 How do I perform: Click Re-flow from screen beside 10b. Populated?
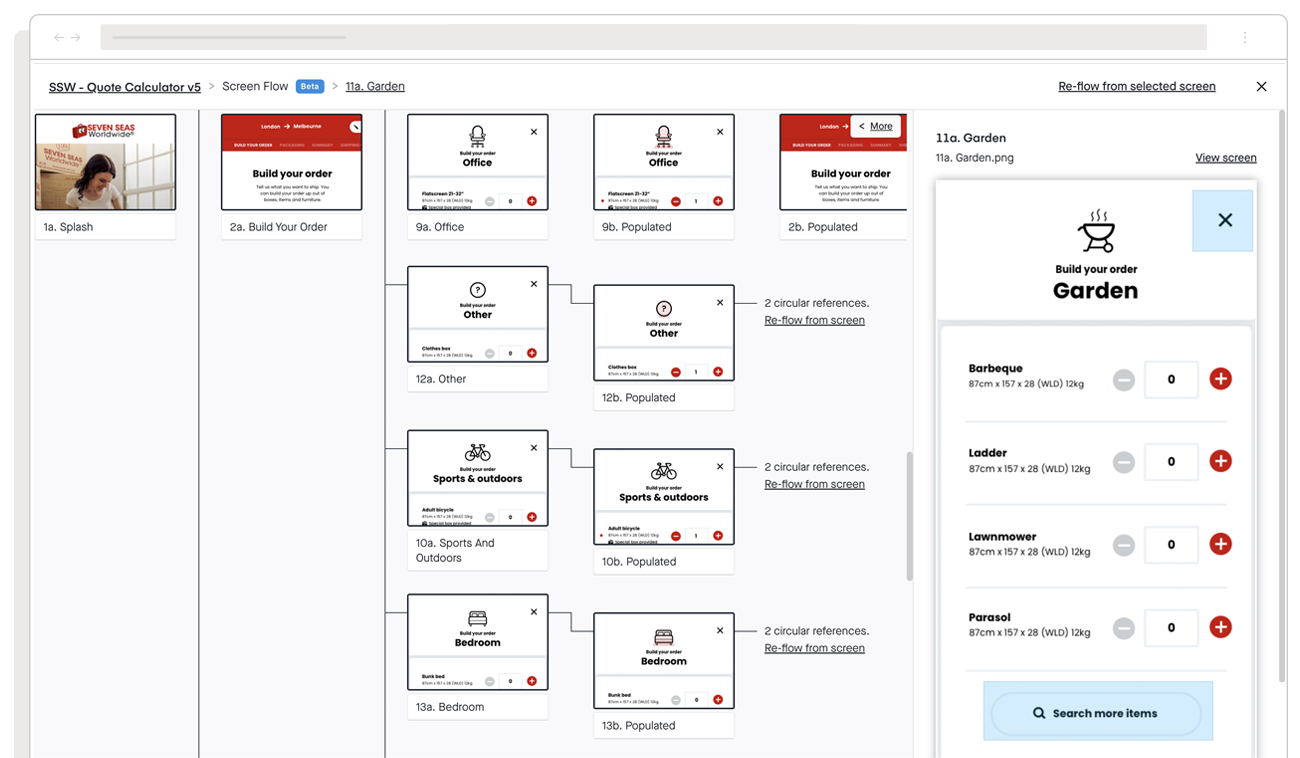[x=814, y=484]
